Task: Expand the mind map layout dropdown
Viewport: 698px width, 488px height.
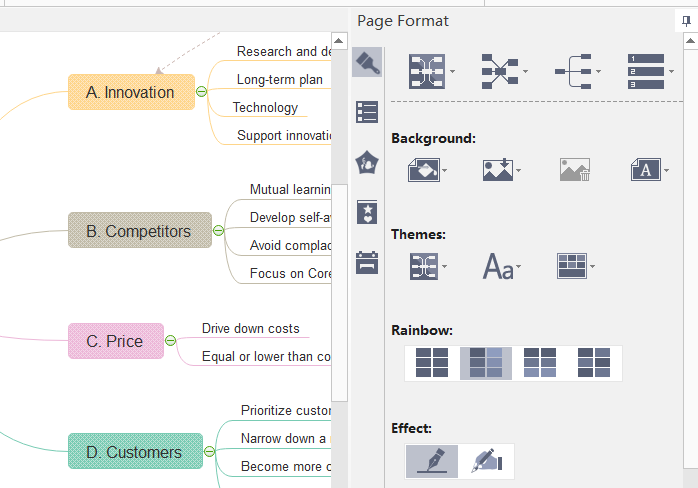Action: tap(454, 71)
